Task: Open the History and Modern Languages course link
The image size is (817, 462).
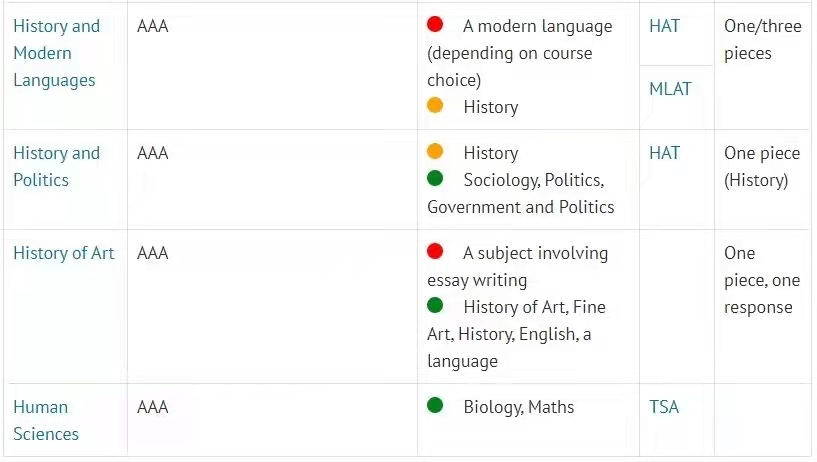Action: [56, 53]
